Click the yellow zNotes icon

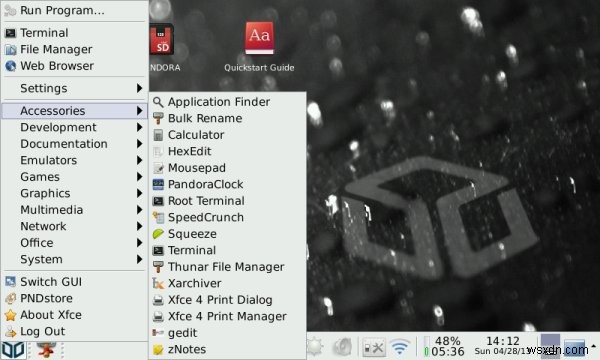pyautogui.click(x=158, y=349)
